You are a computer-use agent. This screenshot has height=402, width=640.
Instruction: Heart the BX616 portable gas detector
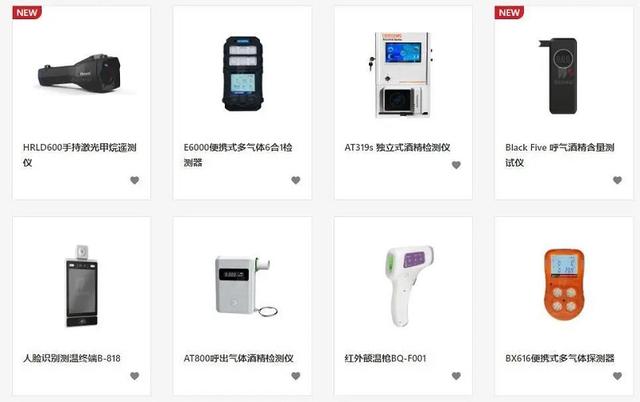tap(618, 376)
